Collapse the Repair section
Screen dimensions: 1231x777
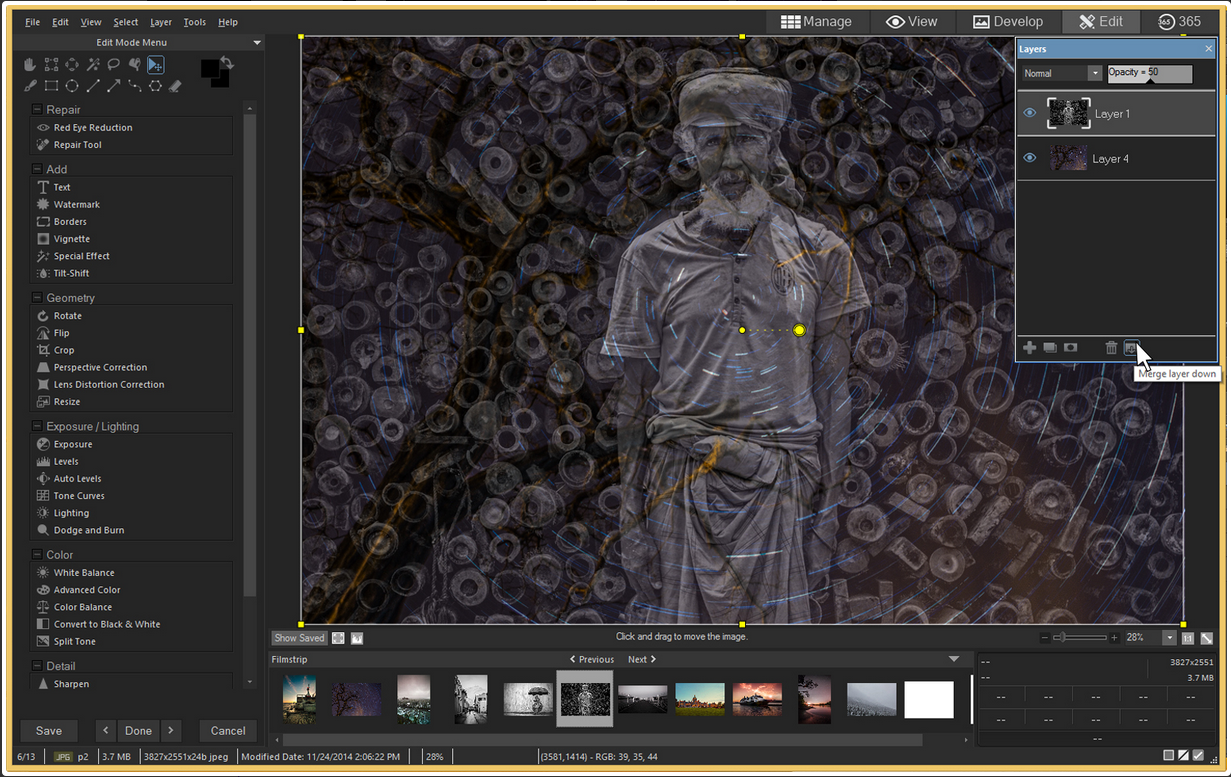click(x=37, y=110)
